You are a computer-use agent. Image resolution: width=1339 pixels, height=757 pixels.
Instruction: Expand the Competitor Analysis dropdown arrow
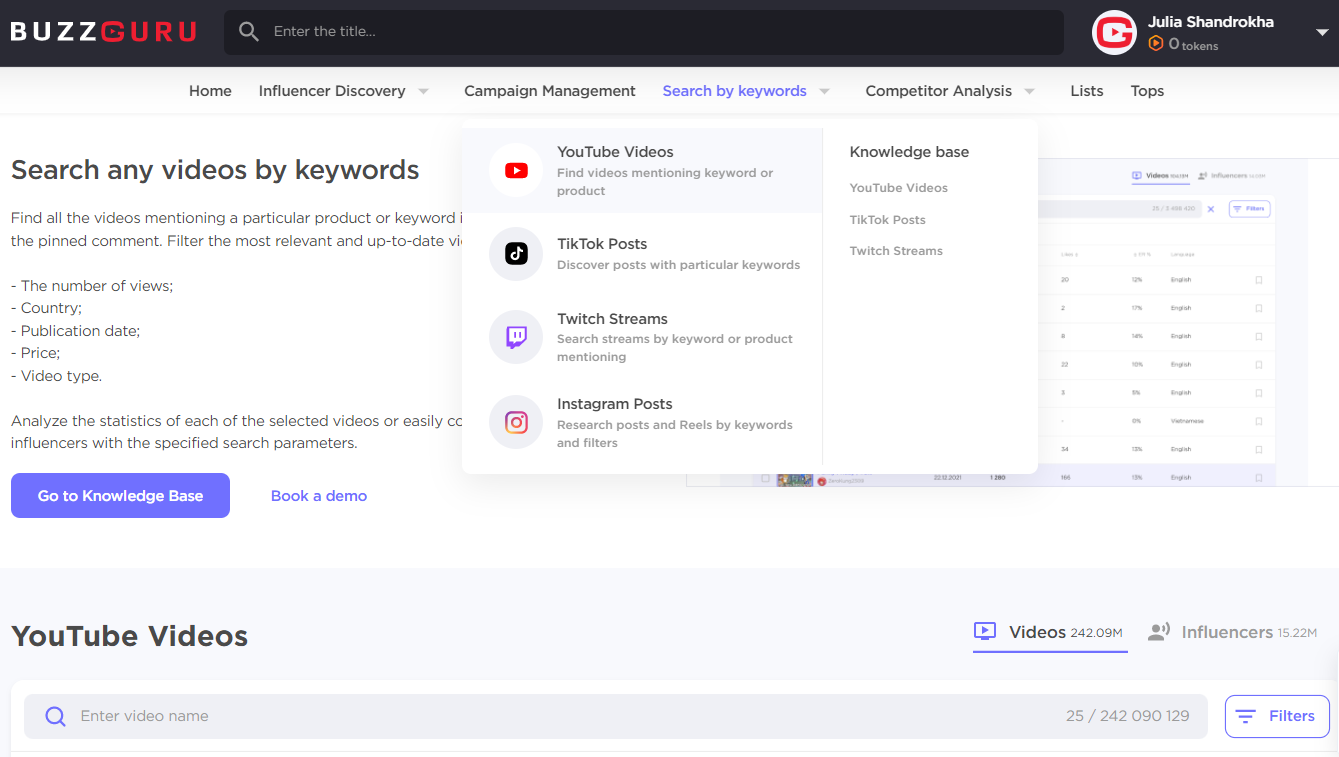click(x=1029, y=91)
